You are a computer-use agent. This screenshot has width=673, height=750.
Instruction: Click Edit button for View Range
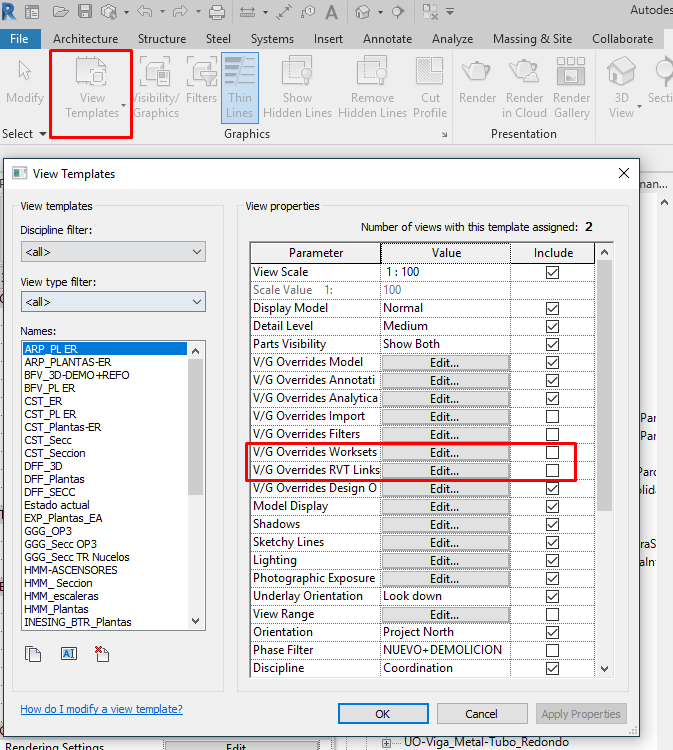[x=445, y=615]
